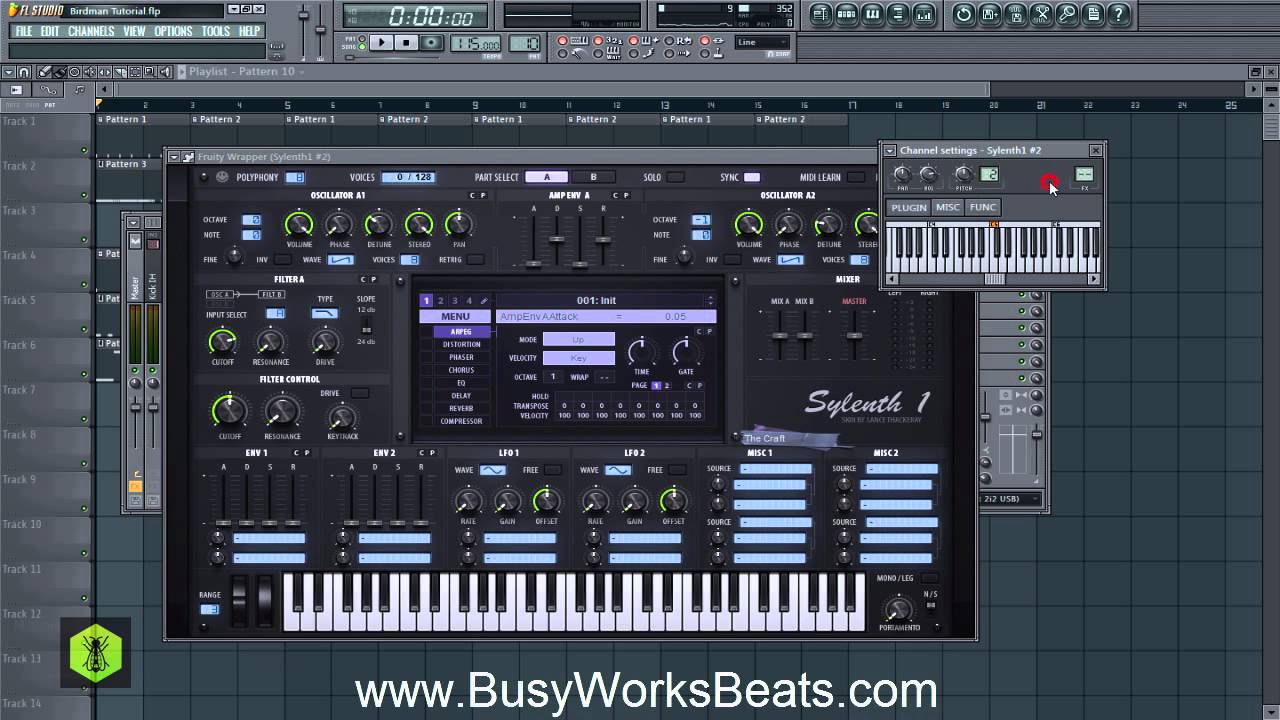Select the playlist draw pencil tool
This screenshot has height=720, width=1280.
pos(45,72)
